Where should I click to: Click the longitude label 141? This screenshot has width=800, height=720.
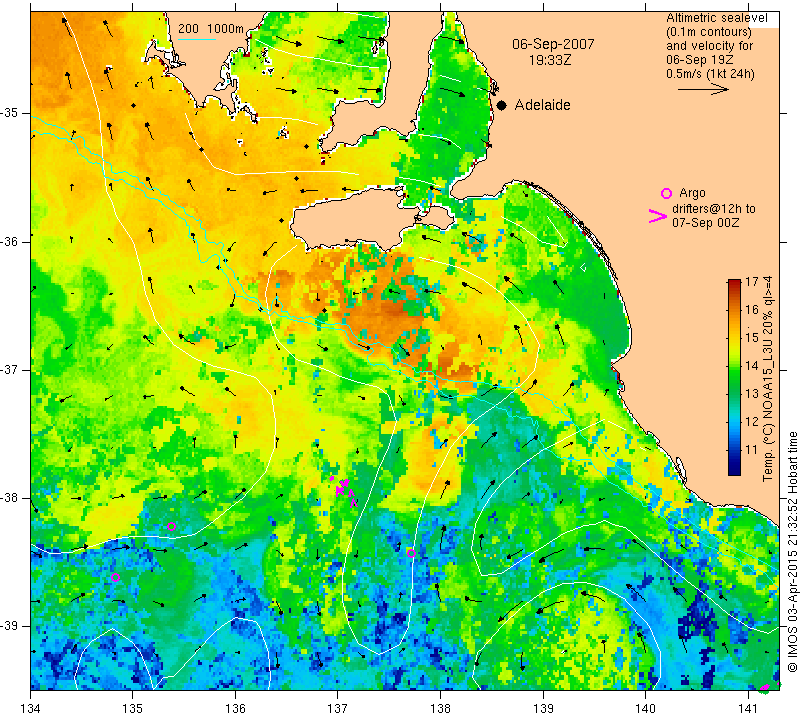pos(748,709)
